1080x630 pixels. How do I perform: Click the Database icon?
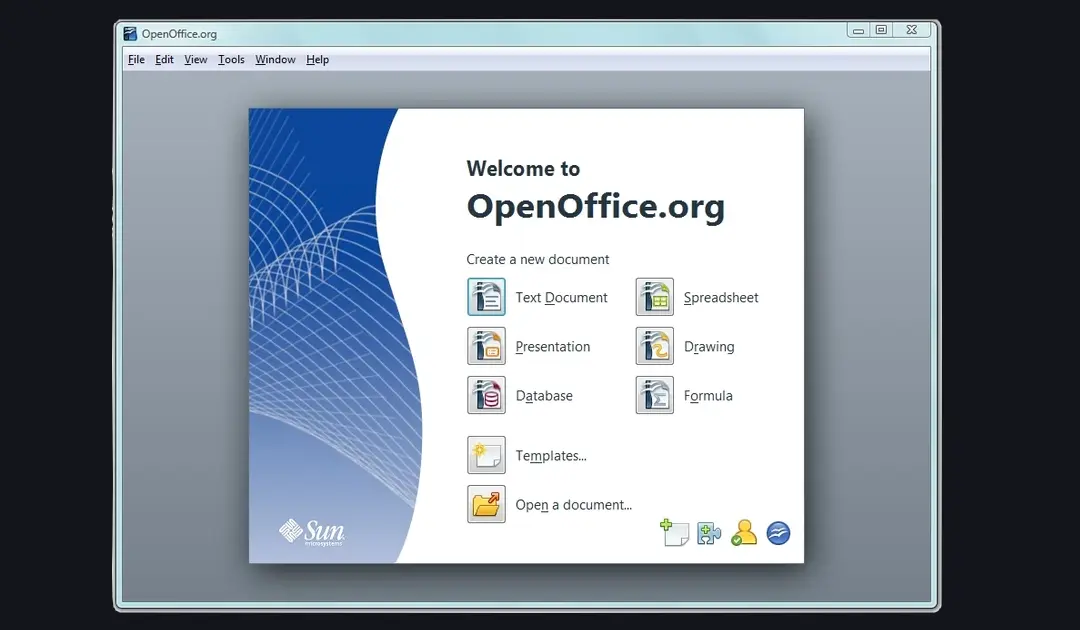[x=486, y=395]
